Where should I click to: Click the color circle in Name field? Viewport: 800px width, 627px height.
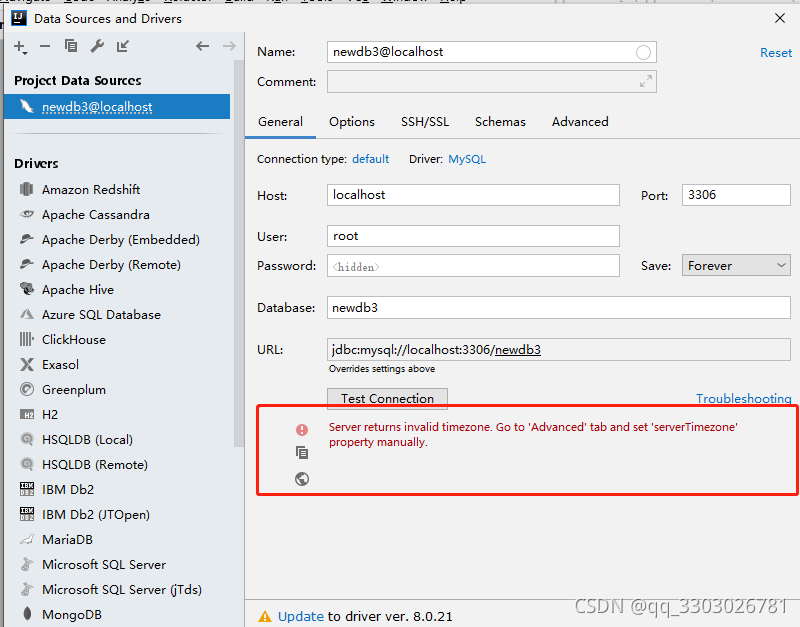coord(643,53)
